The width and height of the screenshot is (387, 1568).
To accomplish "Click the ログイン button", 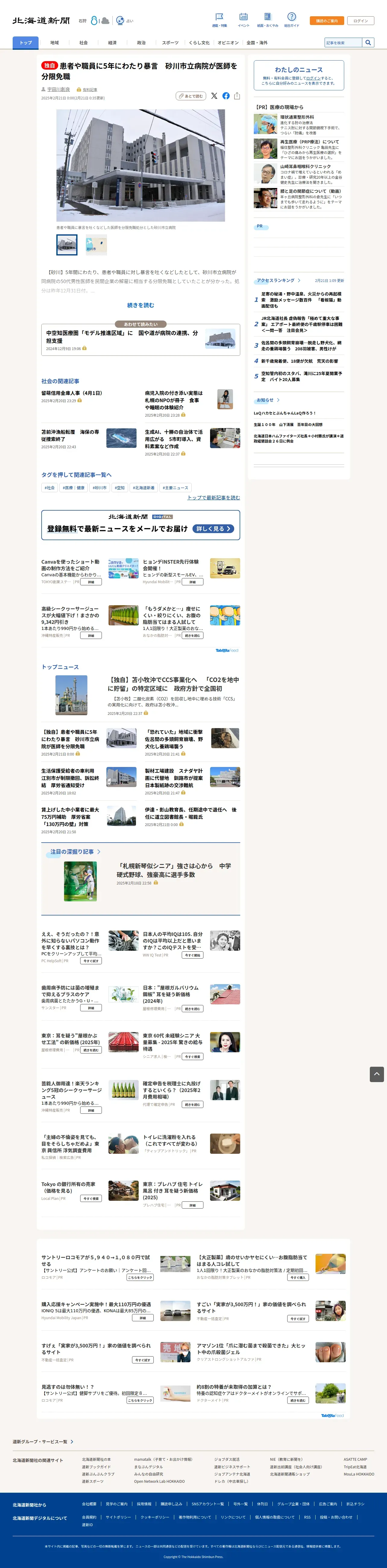I will point(361,21).
